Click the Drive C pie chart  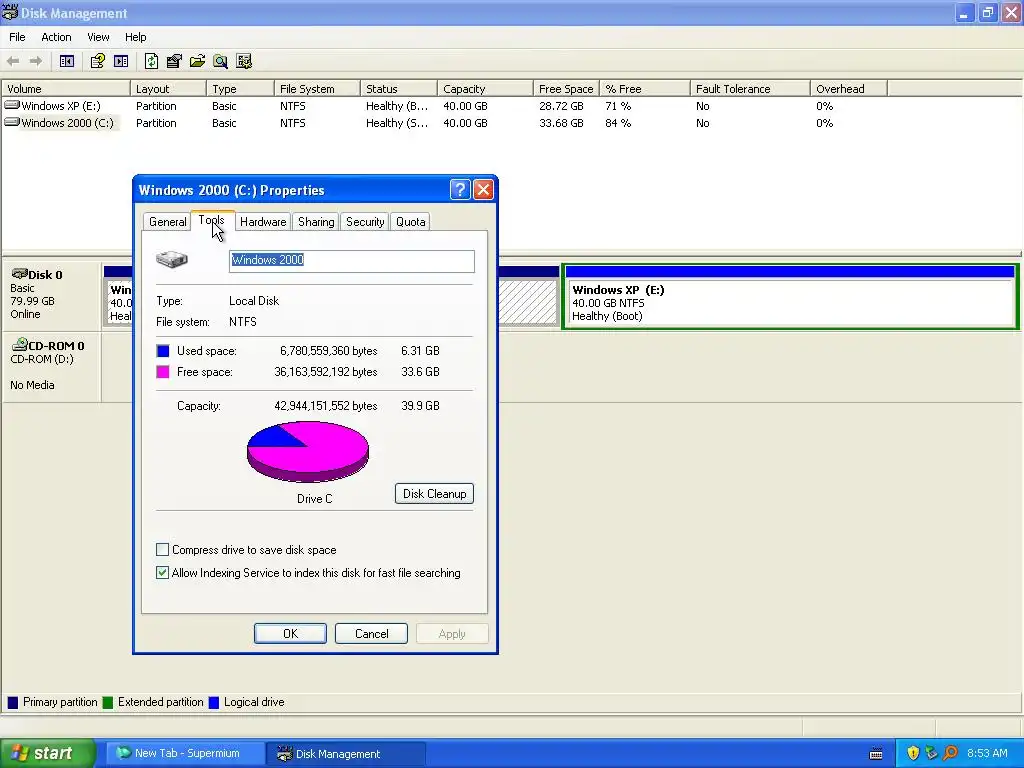click(308, 452)
